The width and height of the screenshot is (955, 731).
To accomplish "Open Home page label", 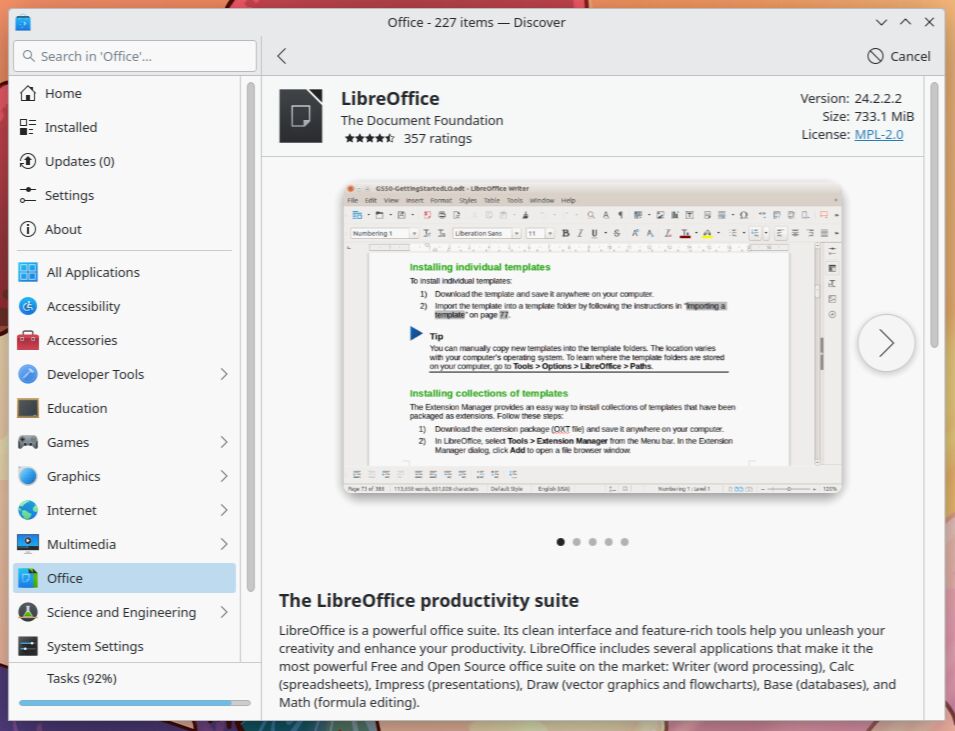I will point(63,93).
